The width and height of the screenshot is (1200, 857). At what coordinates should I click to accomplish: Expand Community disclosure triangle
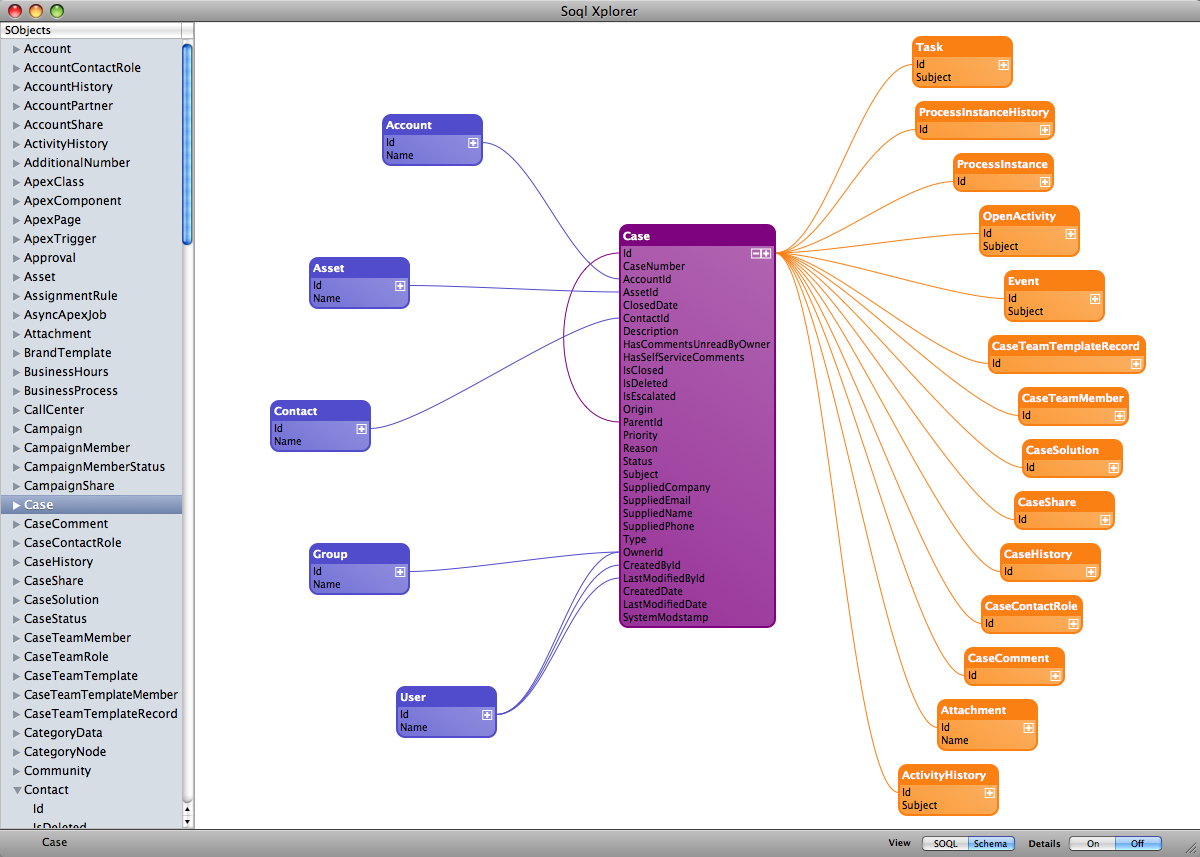tap(16, 771)
